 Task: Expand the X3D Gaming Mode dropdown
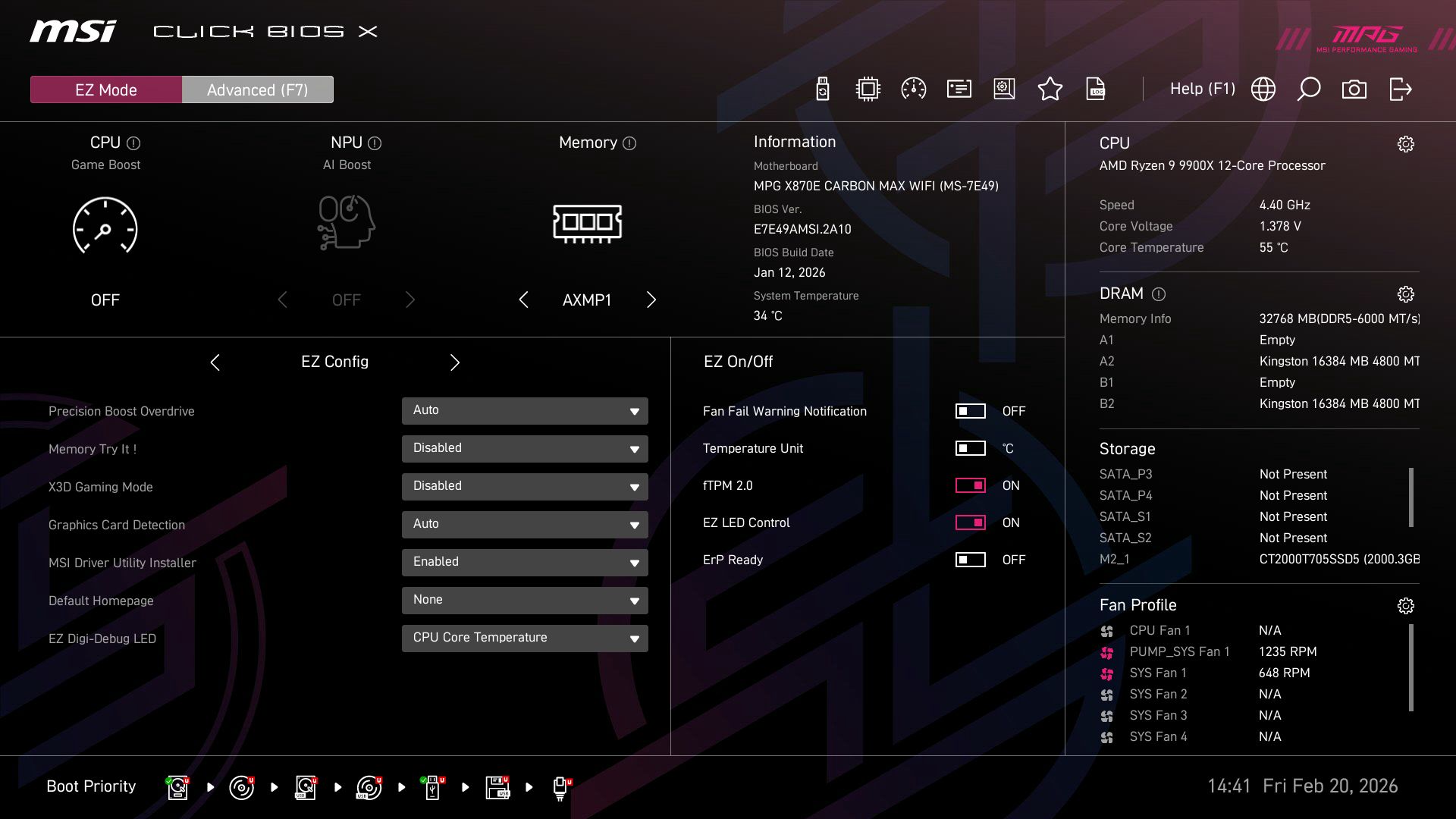(524, 486)
